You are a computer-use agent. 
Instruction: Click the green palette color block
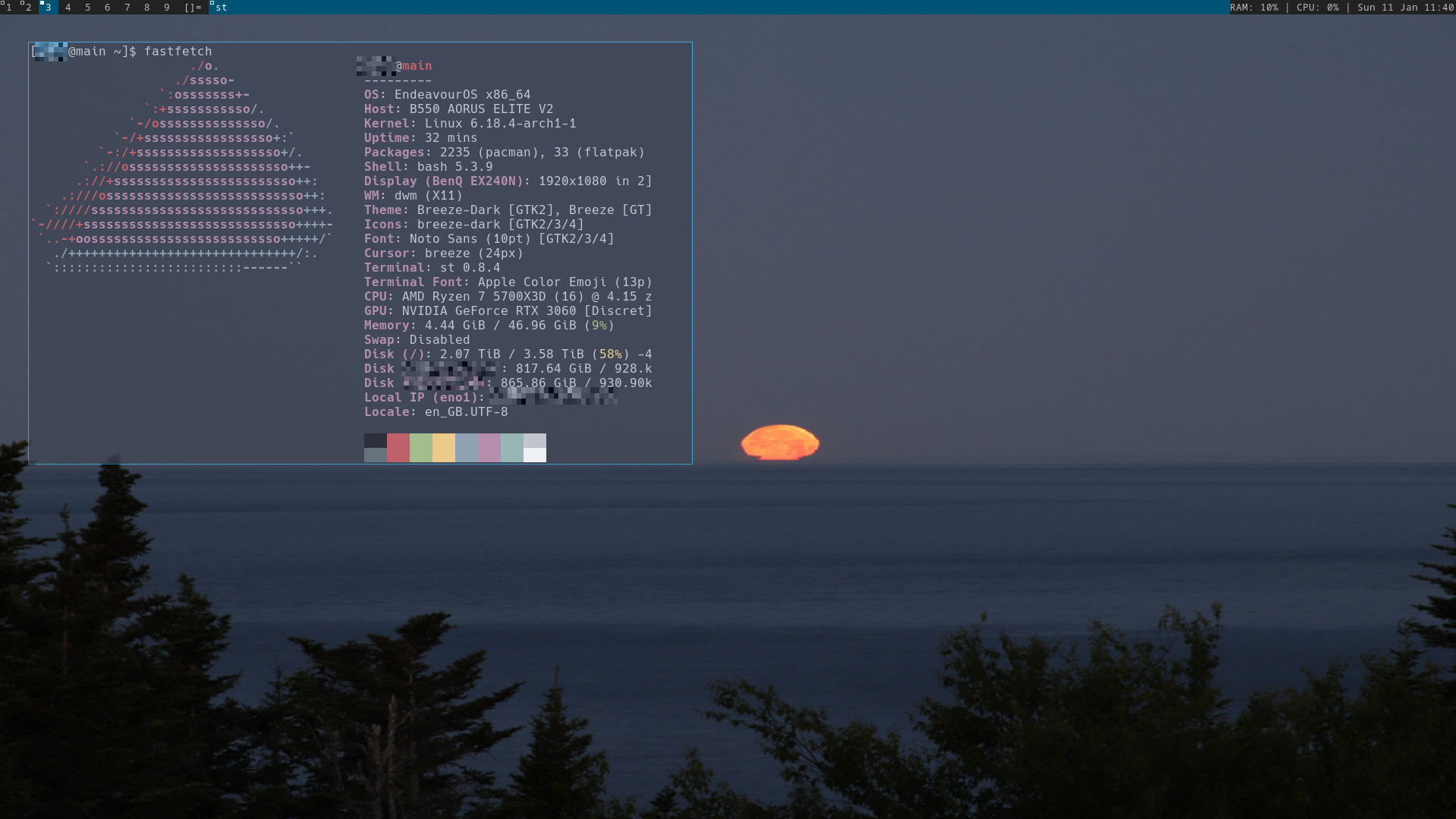click(421, 448)
